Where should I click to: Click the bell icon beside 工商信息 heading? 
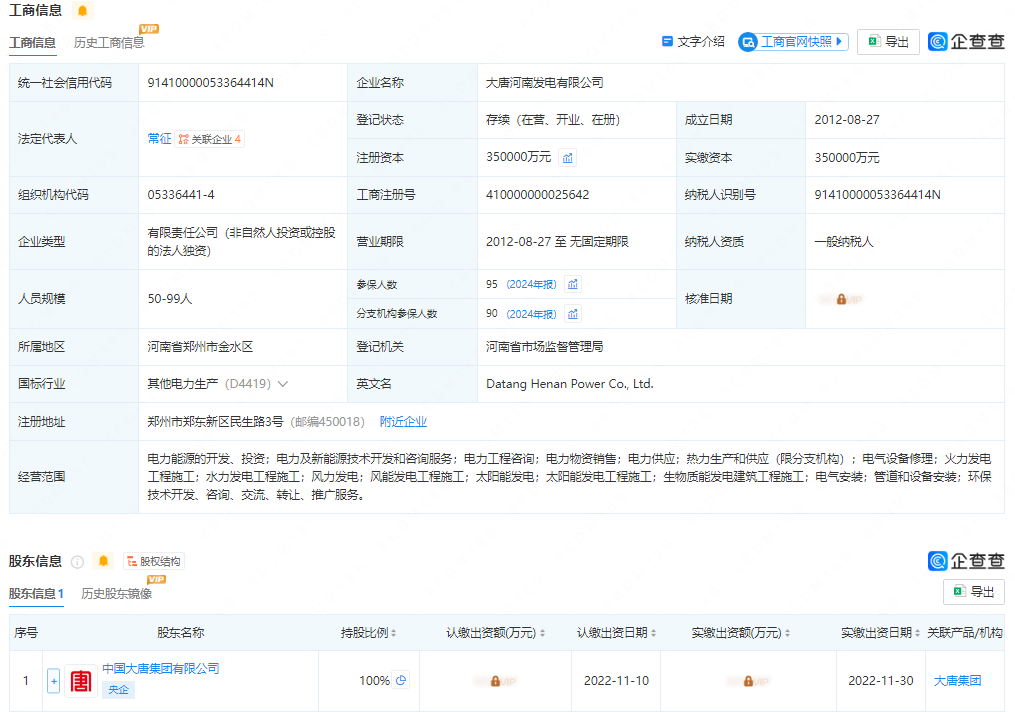84,10
